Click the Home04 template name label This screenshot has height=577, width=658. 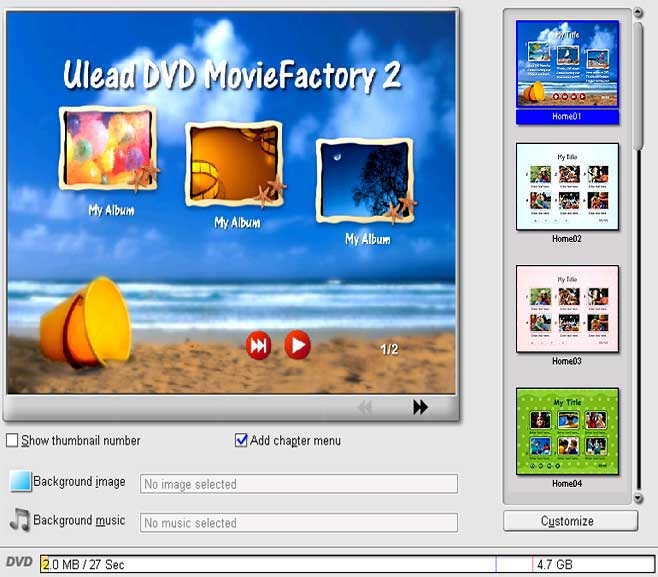pos(567,483)
